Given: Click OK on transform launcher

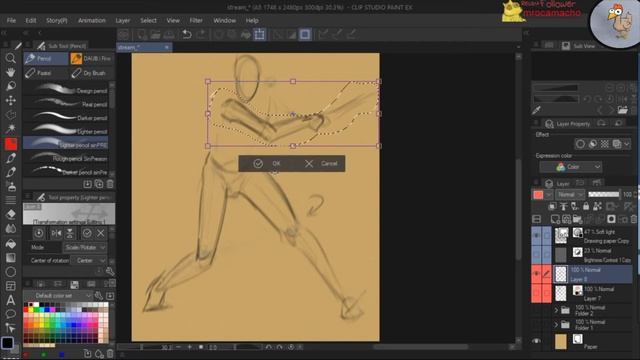Looking at the screenshot, I should [x=267, y=164].
